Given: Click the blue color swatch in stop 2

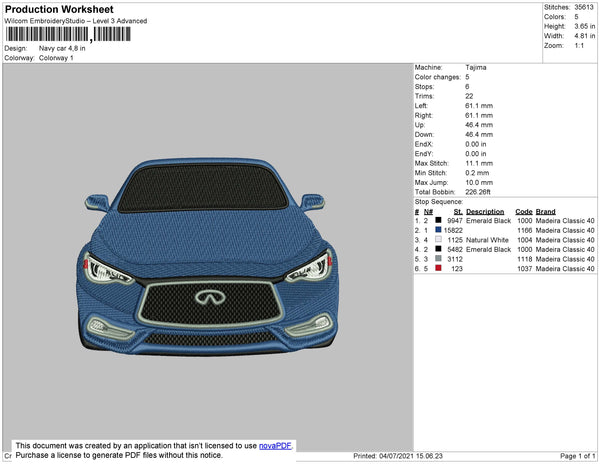Looking at the screenshot, I should [438, 230].
